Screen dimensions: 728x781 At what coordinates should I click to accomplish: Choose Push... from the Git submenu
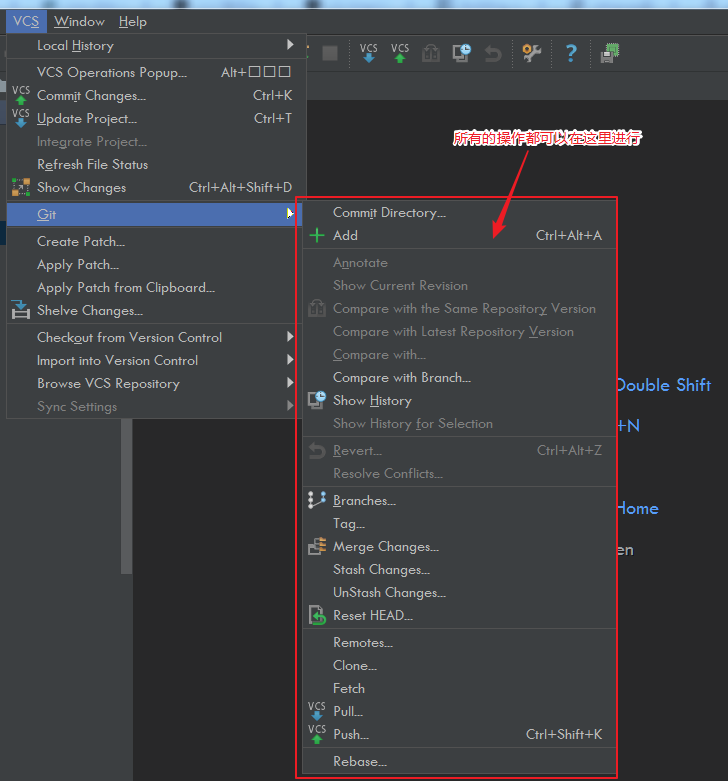(x=351, y=735)
